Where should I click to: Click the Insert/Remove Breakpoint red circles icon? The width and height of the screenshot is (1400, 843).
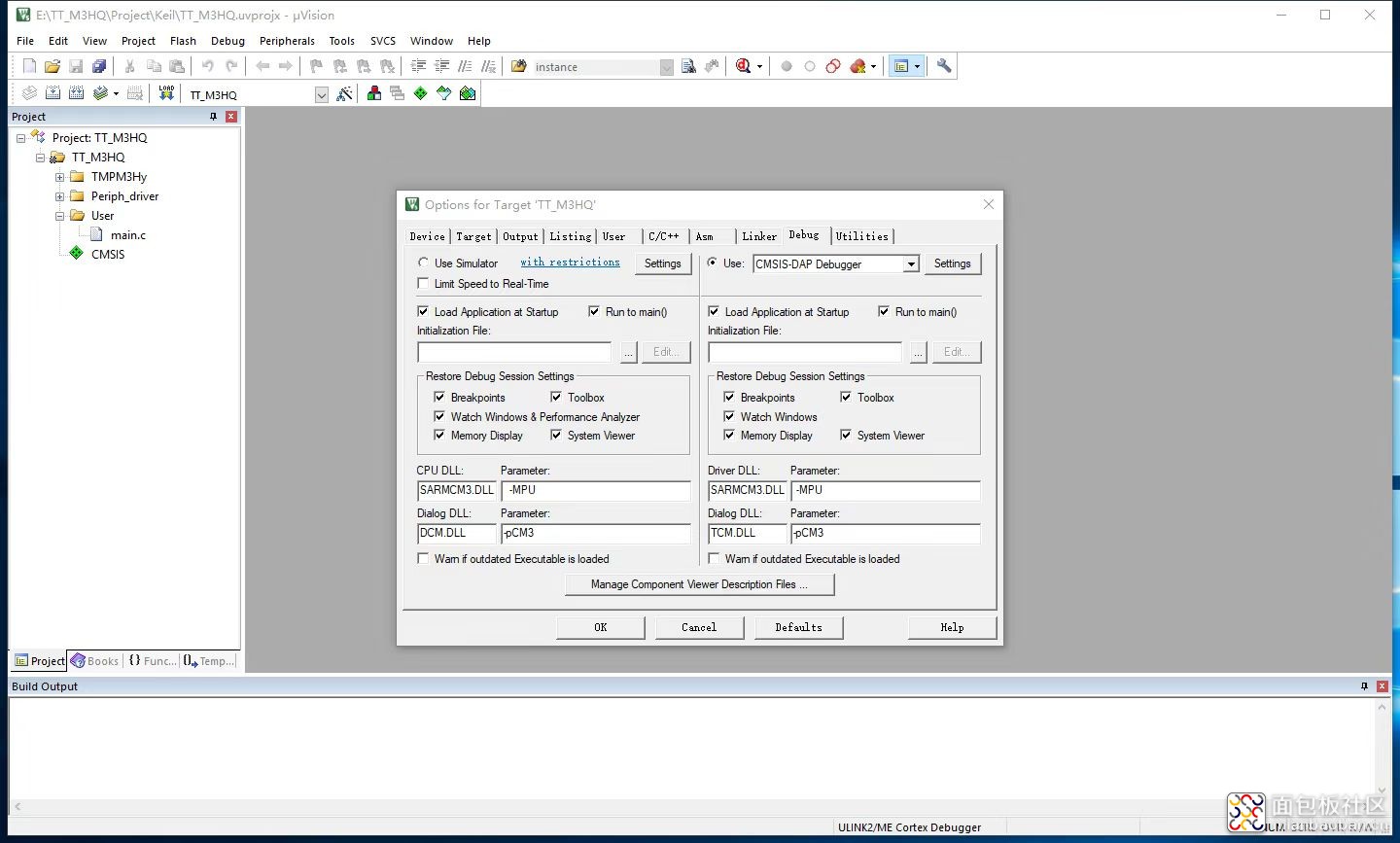[x=833, y=66]
